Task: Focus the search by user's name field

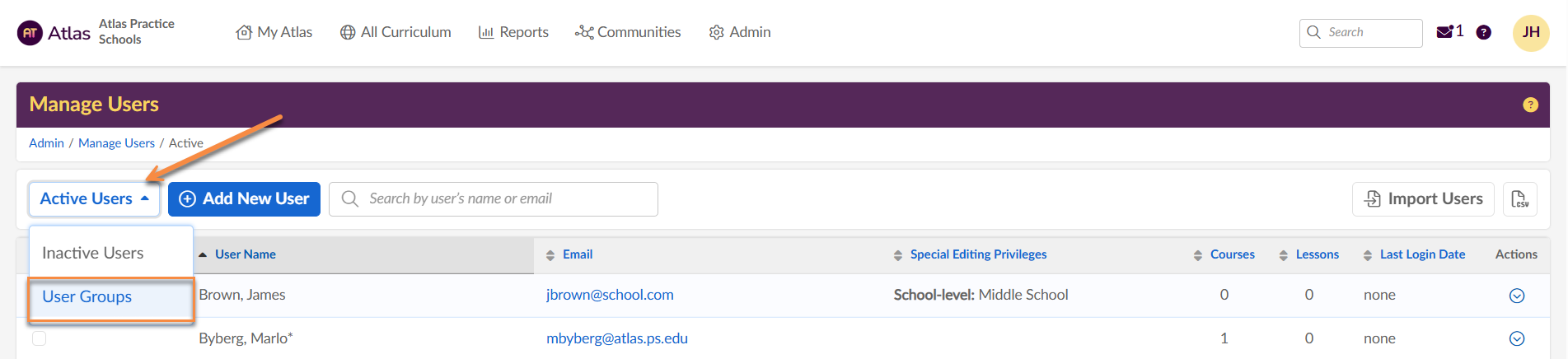Action: (x=503, y=199)
